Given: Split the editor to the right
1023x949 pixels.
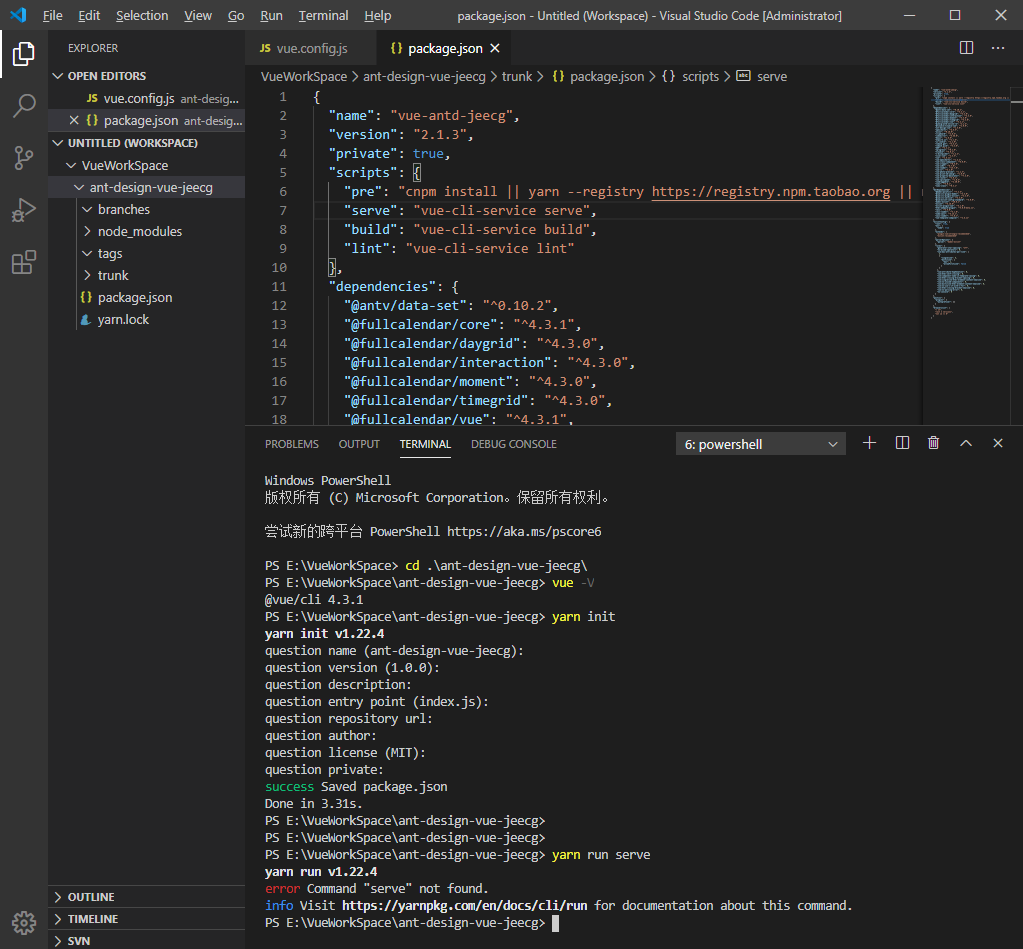Looking at the screenshot, I should tap(966, 48).
